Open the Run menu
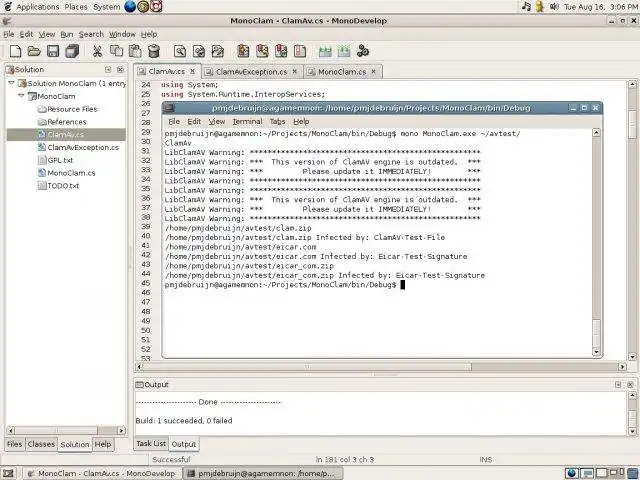This screenshot has width=640, height=480. click(67, 34)
